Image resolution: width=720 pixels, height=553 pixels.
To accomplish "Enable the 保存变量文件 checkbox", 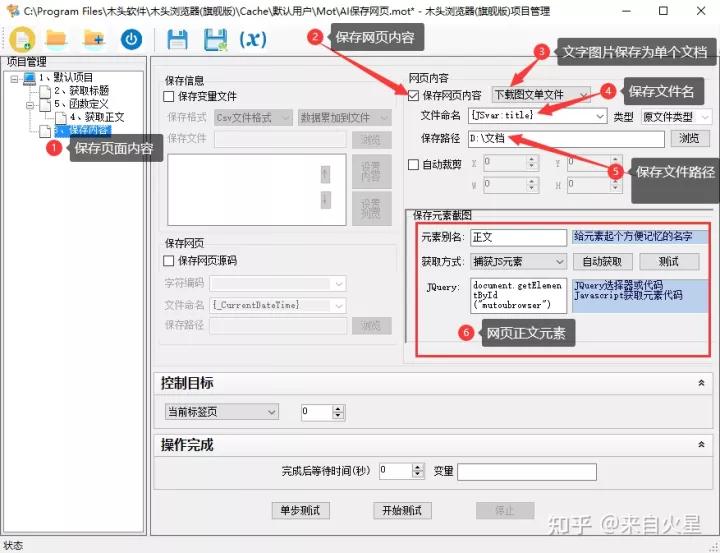I will [x=169, y=96].
